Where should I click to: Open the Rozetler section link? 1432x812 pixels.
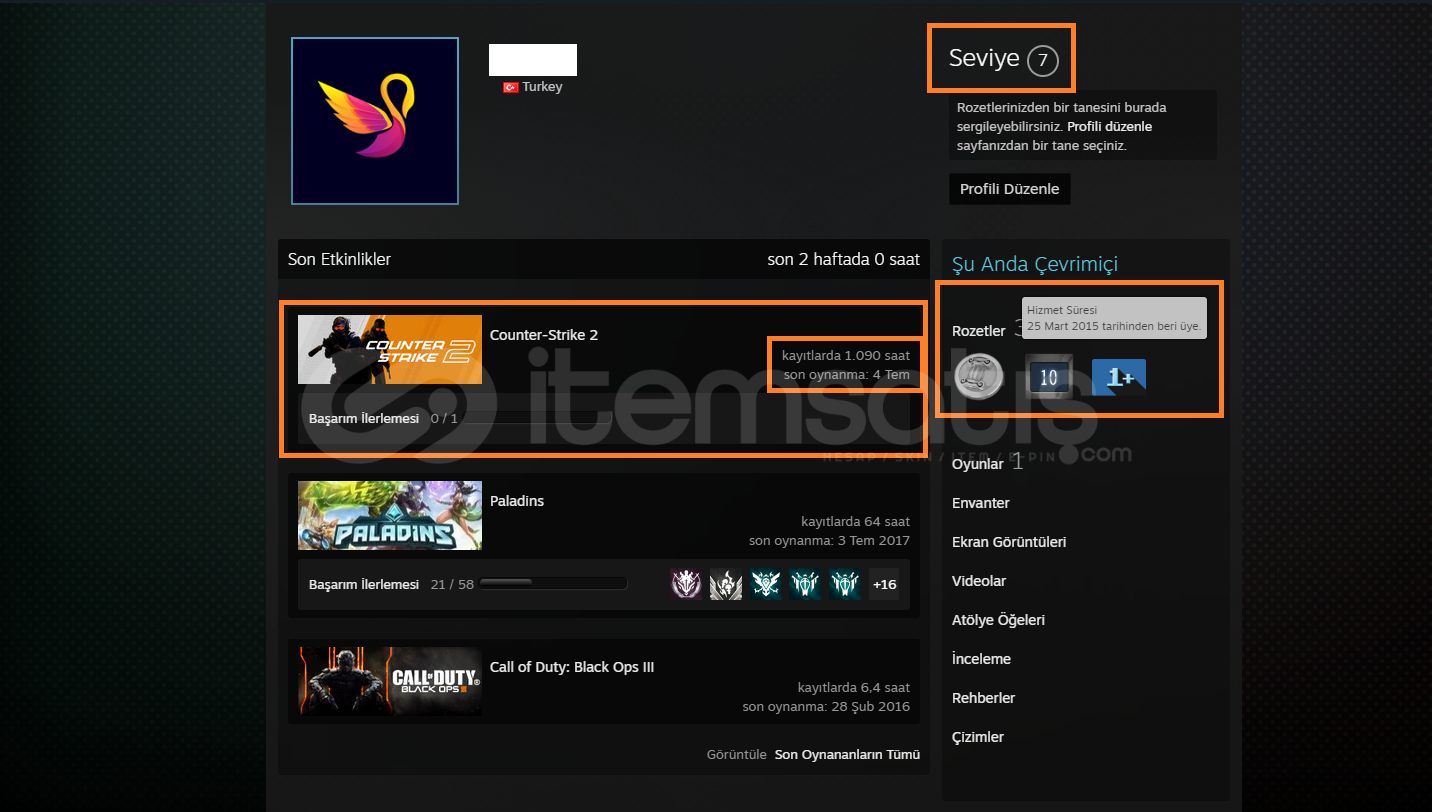point(978,331)
